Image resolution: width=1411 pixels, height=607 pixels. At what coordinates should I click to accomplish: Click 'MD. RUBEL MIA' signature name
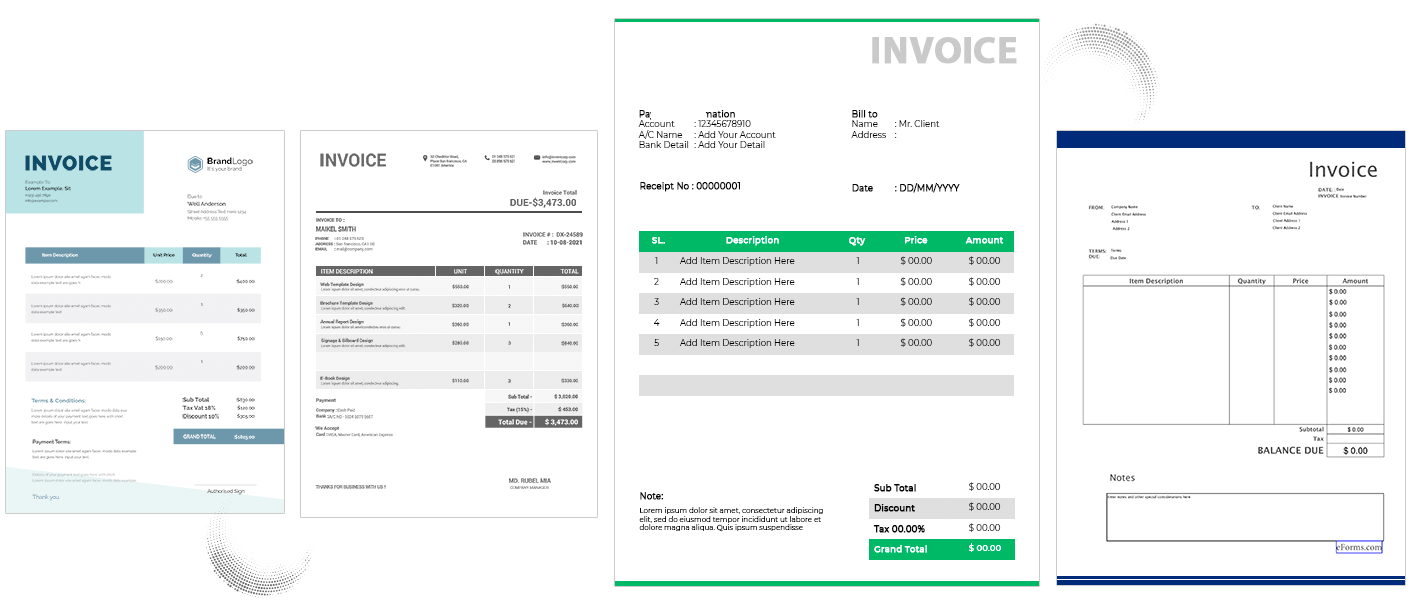point(528,481)
